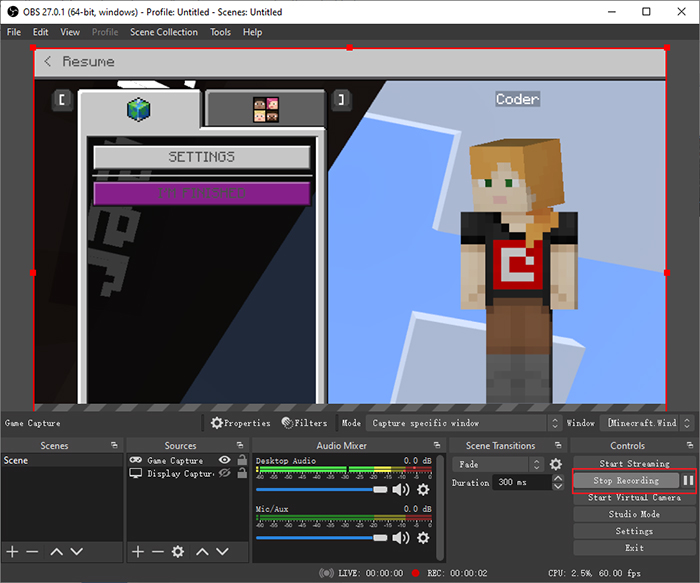700x583 pixels.
Task: Hide the Game Capture source
Action: [x=225, y=460]
